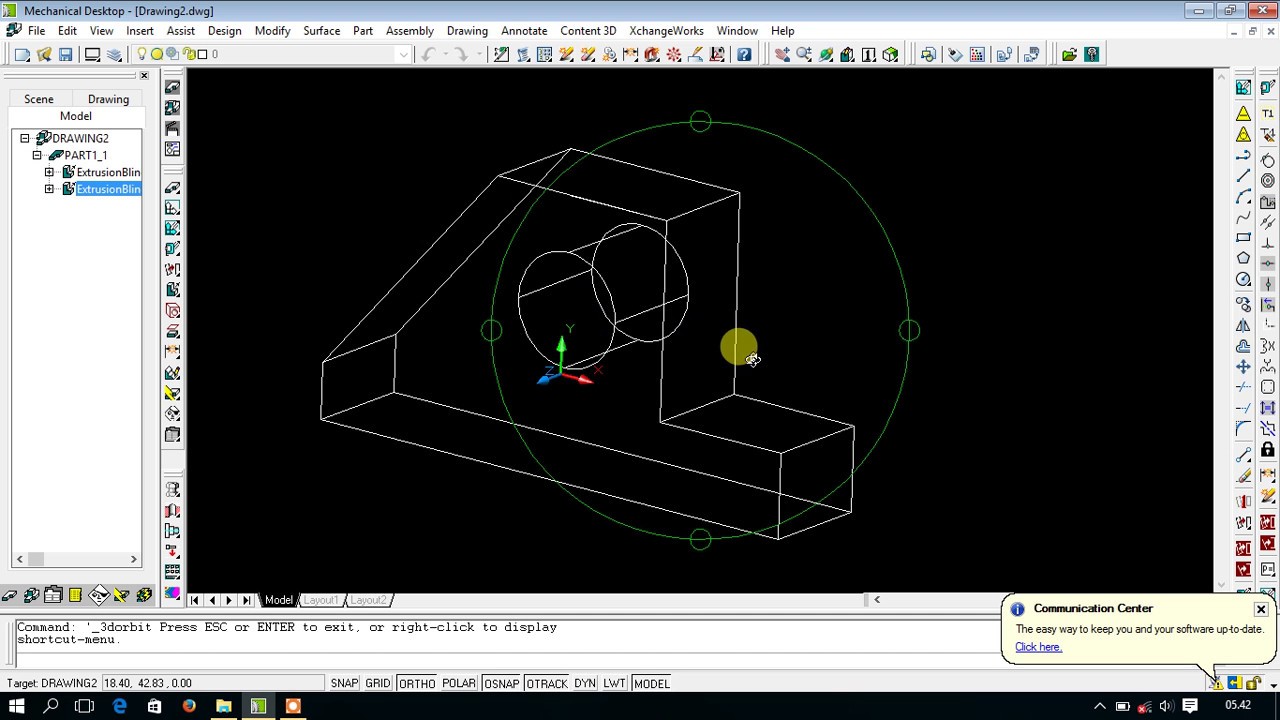
Task: Open the Redo history dropdown arrow
Action: [x=479, y=54]
